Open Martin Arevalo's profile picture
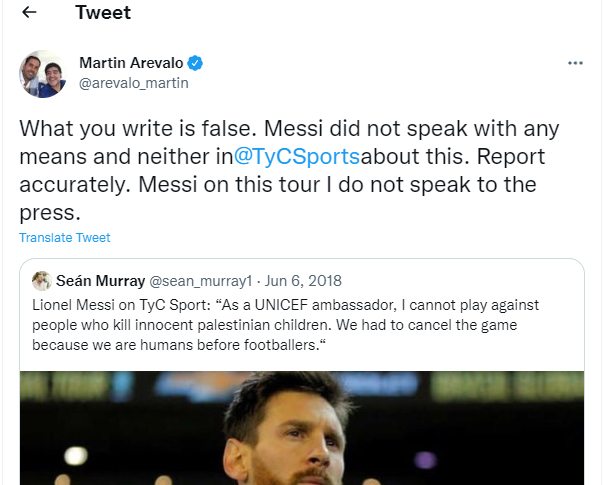This screenshot has width=603, height=485. pos(42,74)
